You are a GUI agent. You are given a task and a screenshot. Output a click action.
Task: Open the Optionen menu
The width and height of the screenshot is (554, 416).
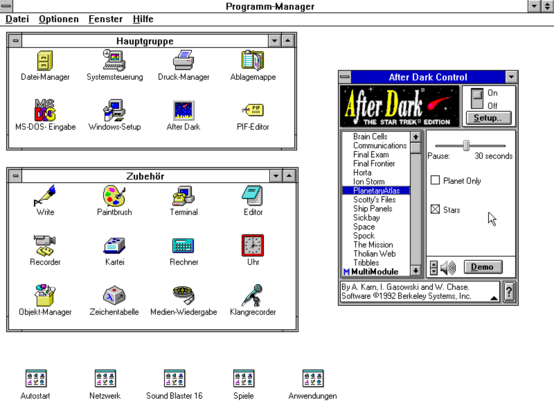[x=59, y=19]
